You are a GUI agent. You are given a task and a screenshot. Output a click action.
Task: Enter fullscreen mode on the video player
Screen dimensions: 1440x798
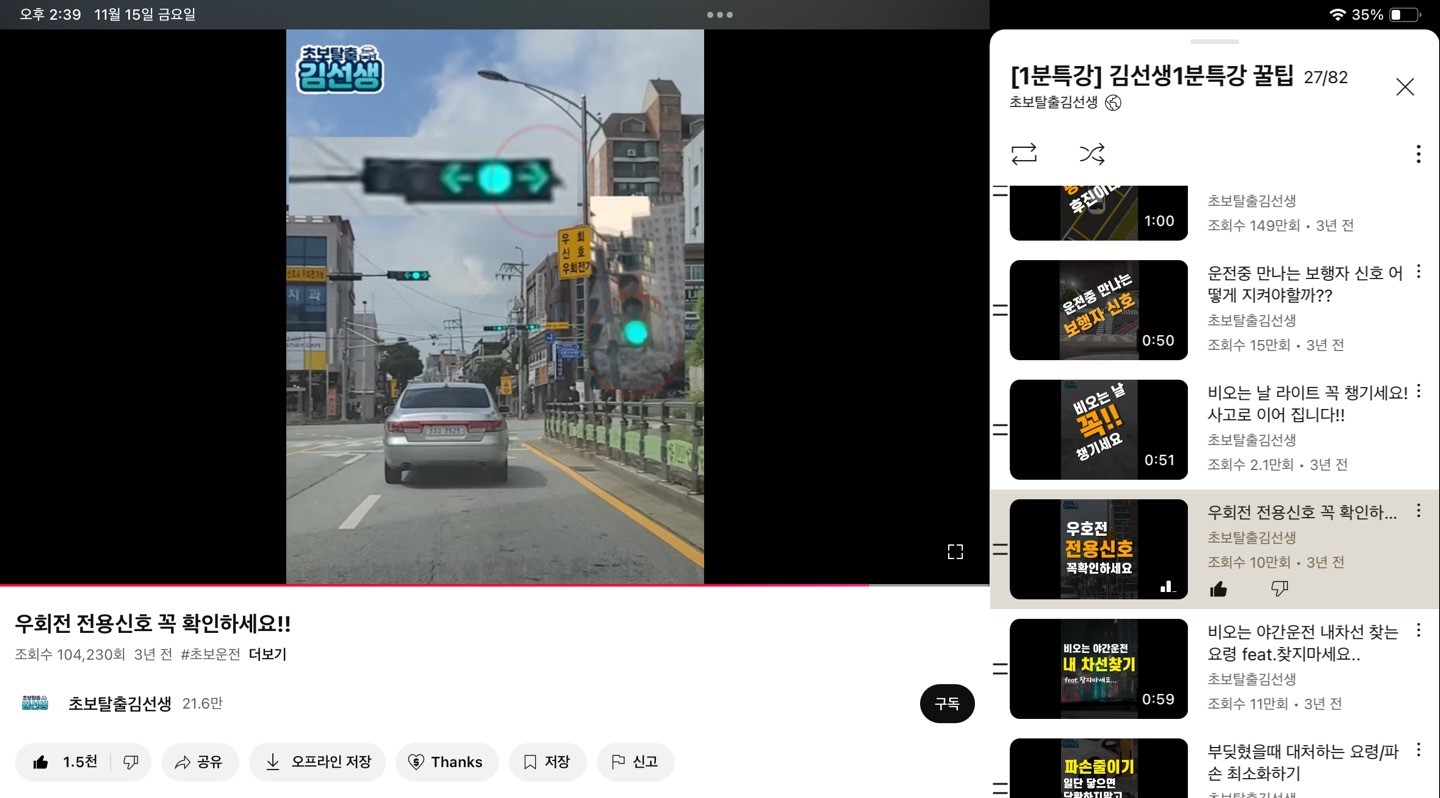point(955,552)
